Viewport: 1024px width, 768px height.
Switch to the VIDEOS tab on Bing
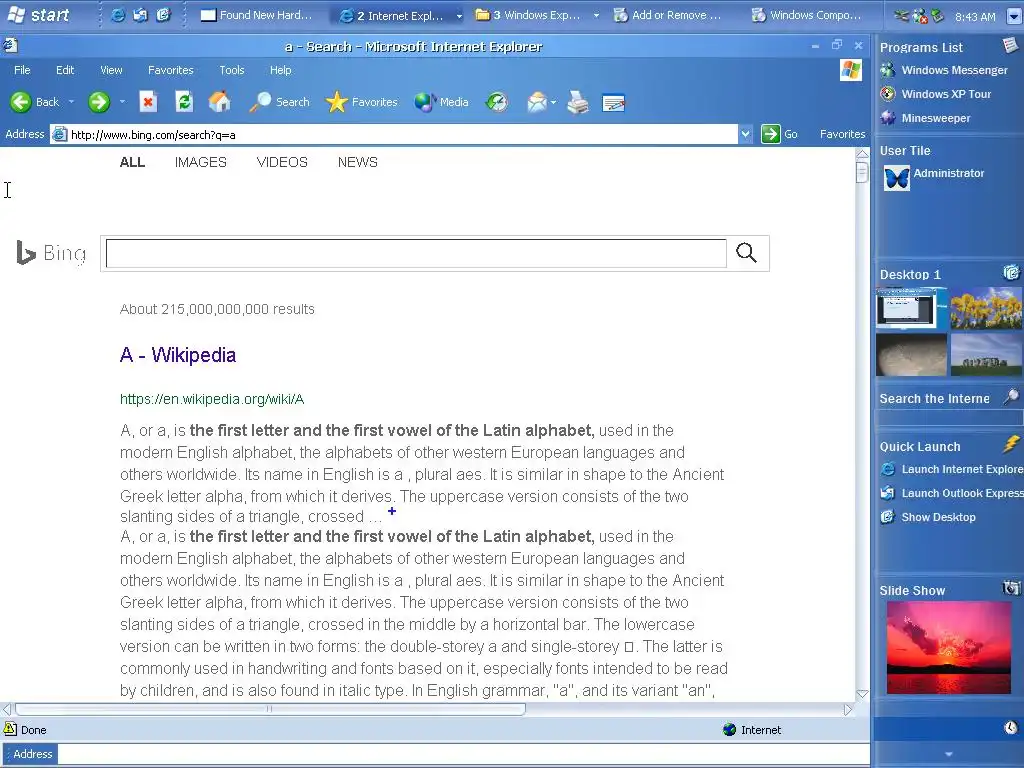pos(282,162)
